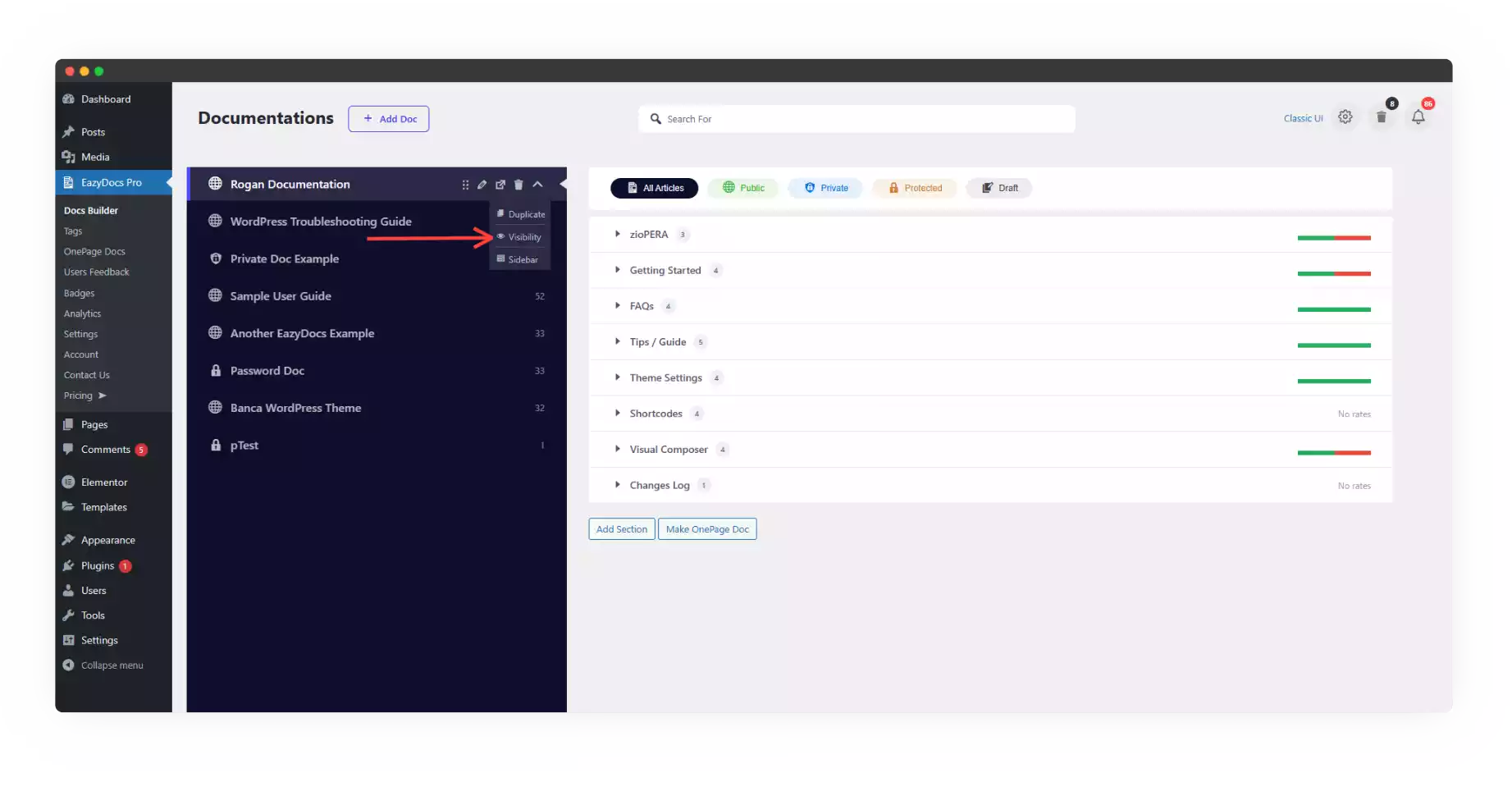
Task: Click the drag handle icon on Rogan Documentation
Action: 465,184
